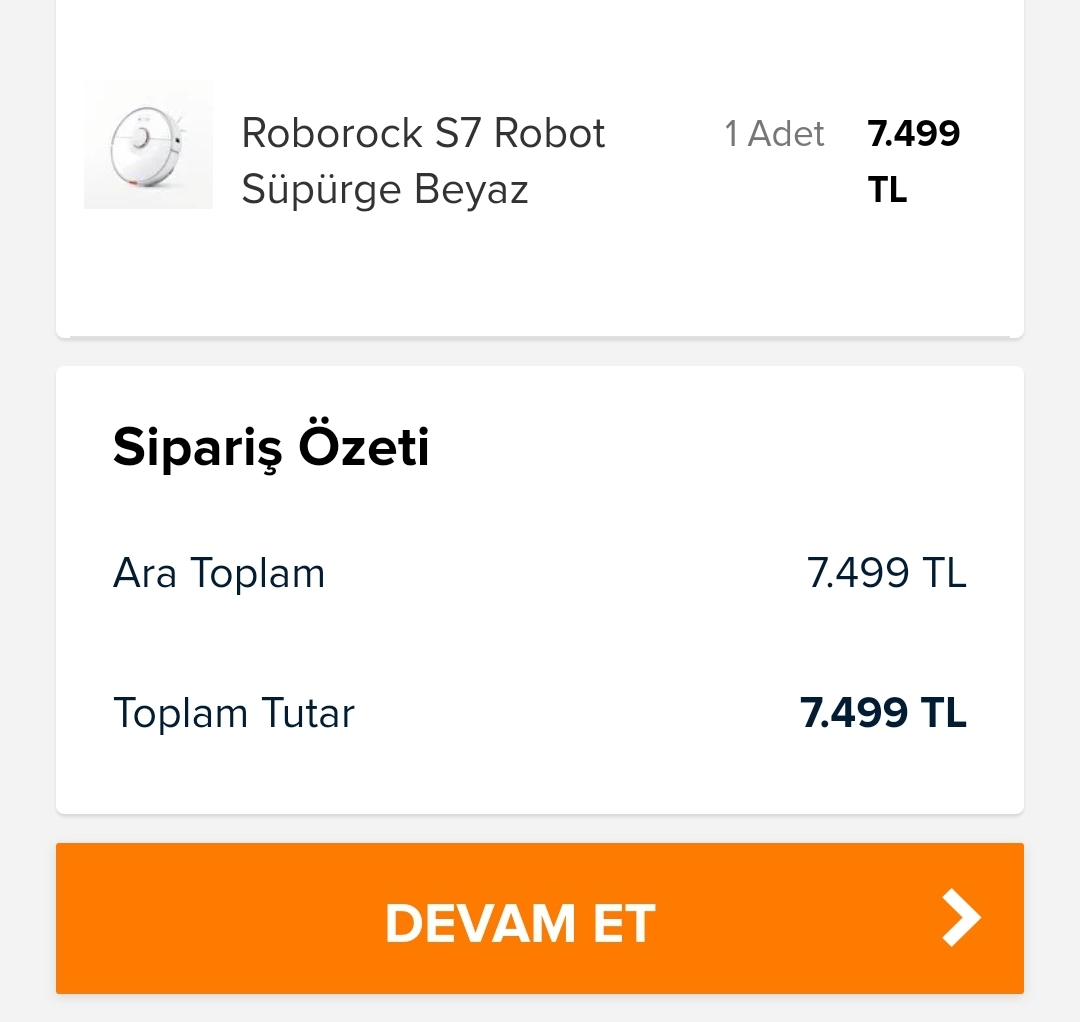1080x1022 pixels.
Task: Tap the space between Ara Toplam and Toplam Tutar
Action: (539, 643)
